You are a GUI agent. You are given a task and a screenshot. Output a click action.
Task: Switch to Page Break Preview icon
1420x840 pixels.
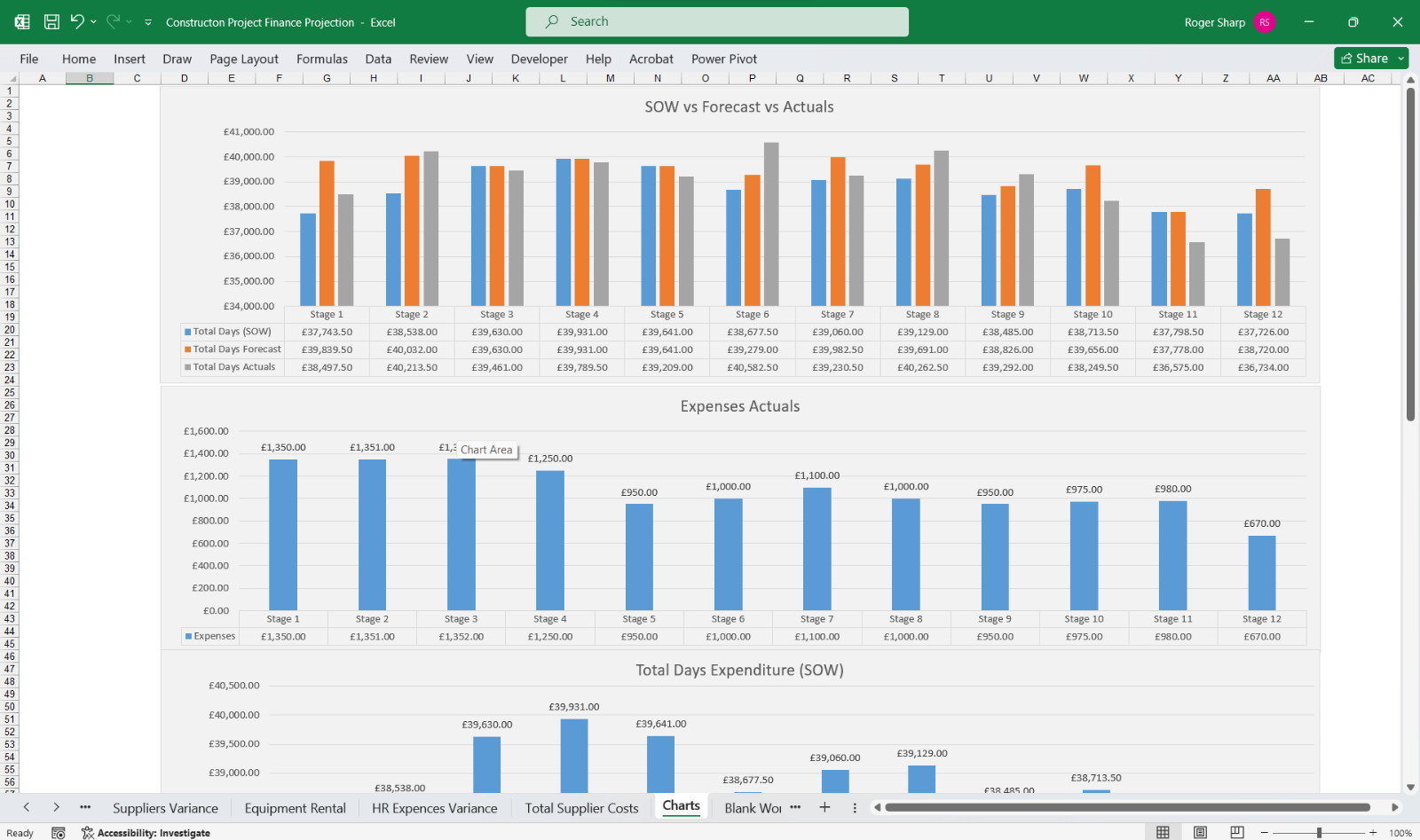pyautogui.click(x=1237, y=832)
